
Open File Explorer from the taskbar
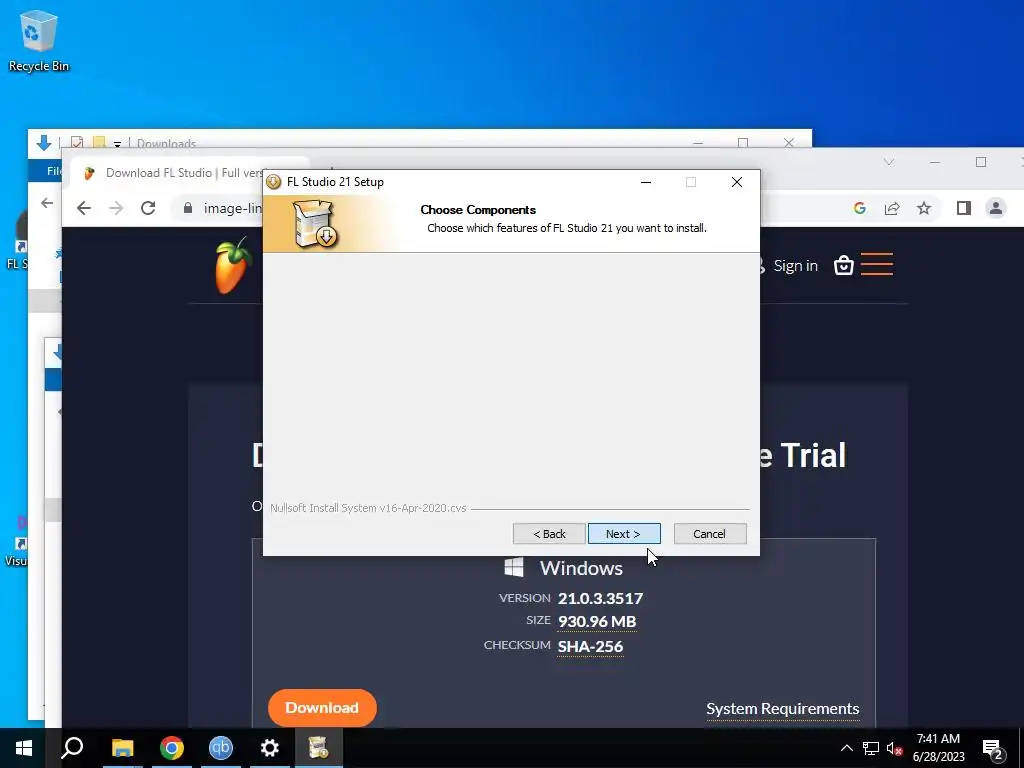(x=122, y=748)
